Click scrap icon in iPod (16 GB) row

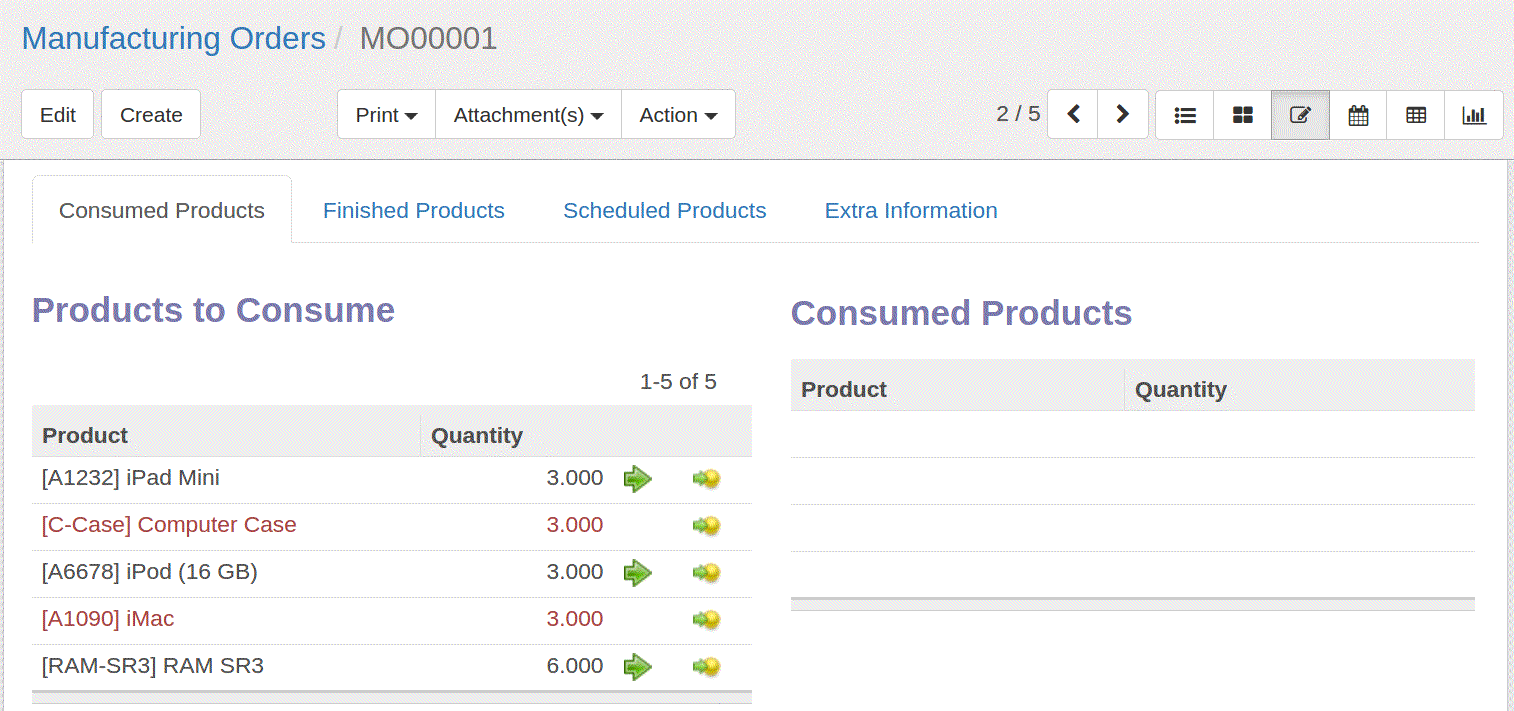coord(706,573)
